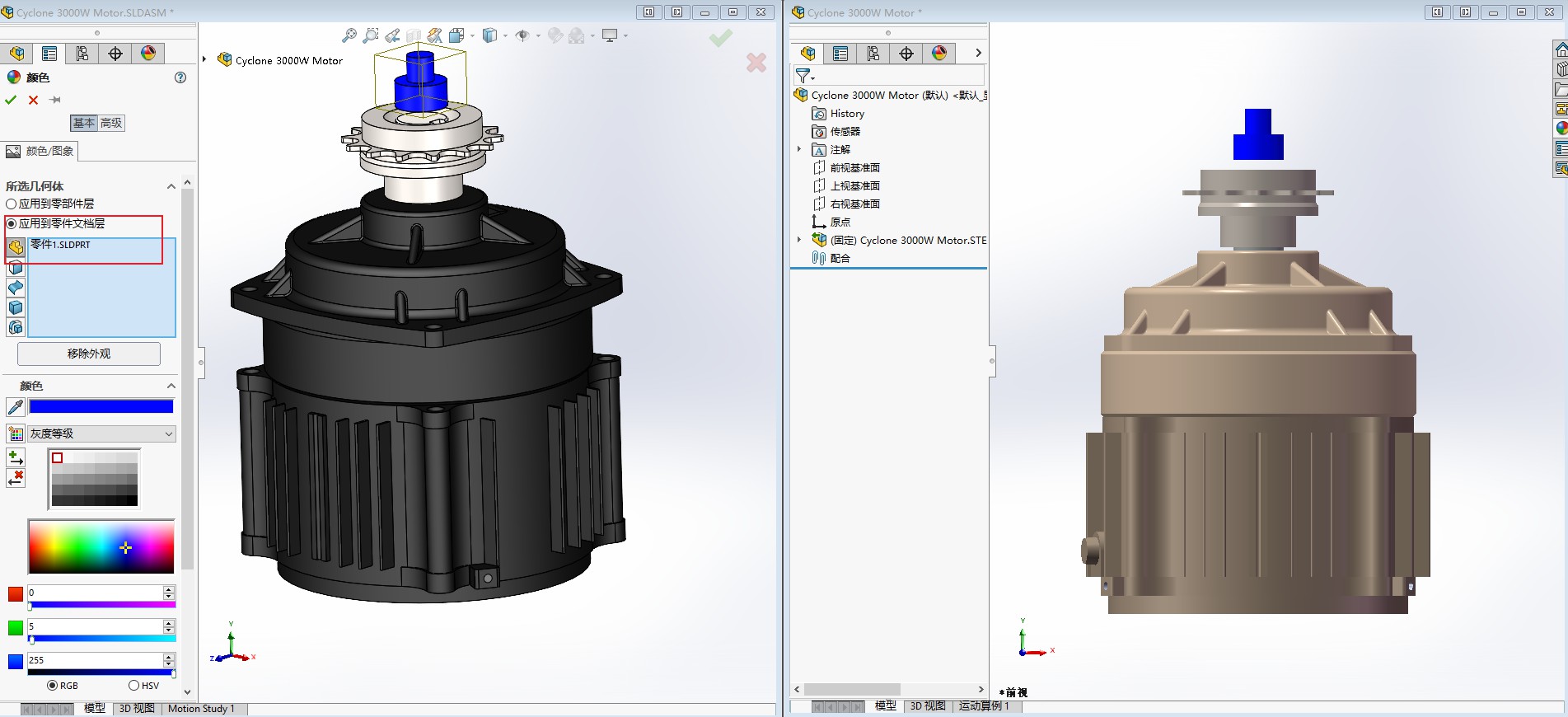Open the Motion Study 1 tab
Screen dimensions: 1568x717
201,709
